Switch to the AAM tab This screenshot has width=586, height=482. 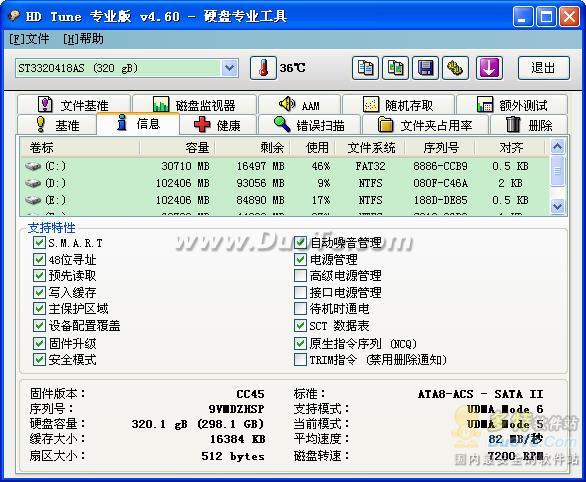299,105
